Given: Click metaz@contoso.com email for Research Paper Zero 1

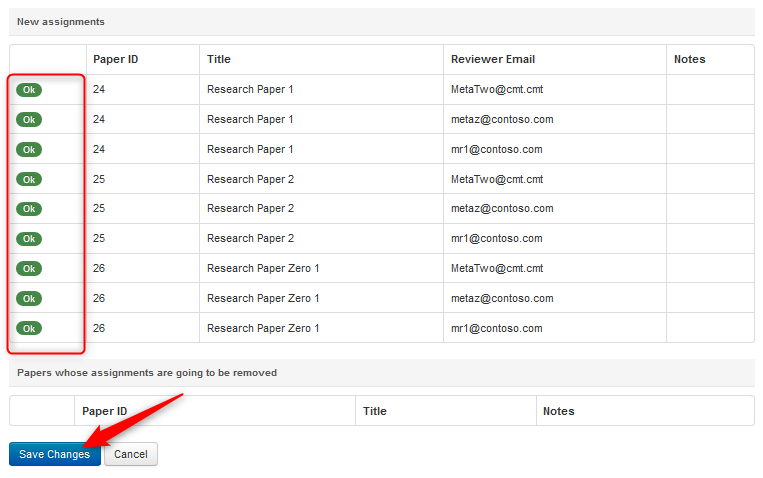Looking at the screenshot, I should click(x=502, y=298).
